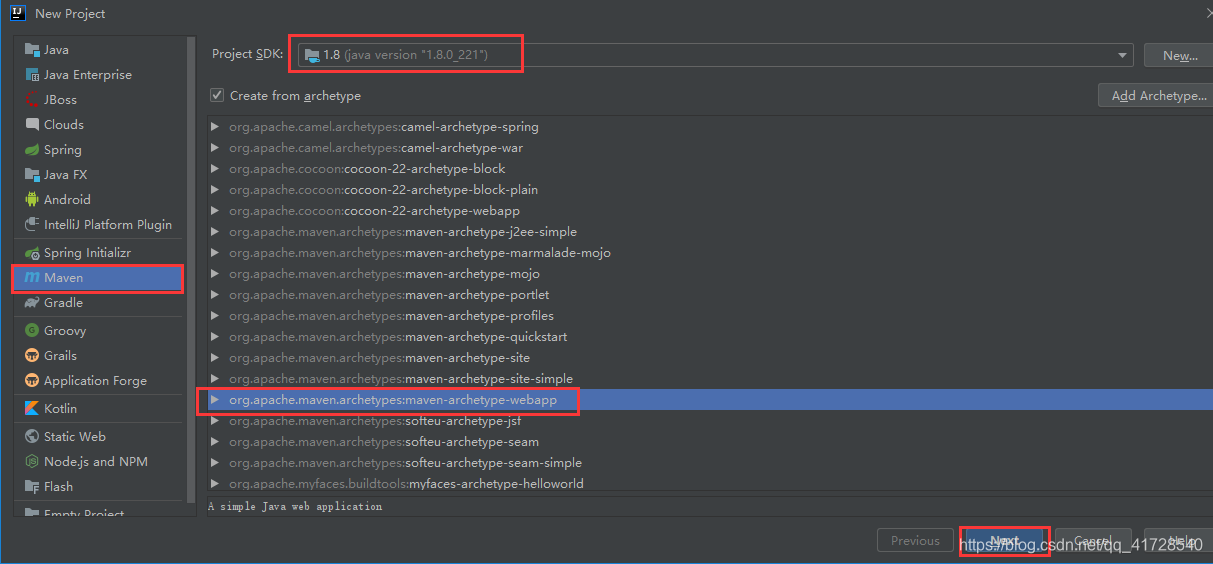Toggle Create from archetype checkbox

[217, 95]
